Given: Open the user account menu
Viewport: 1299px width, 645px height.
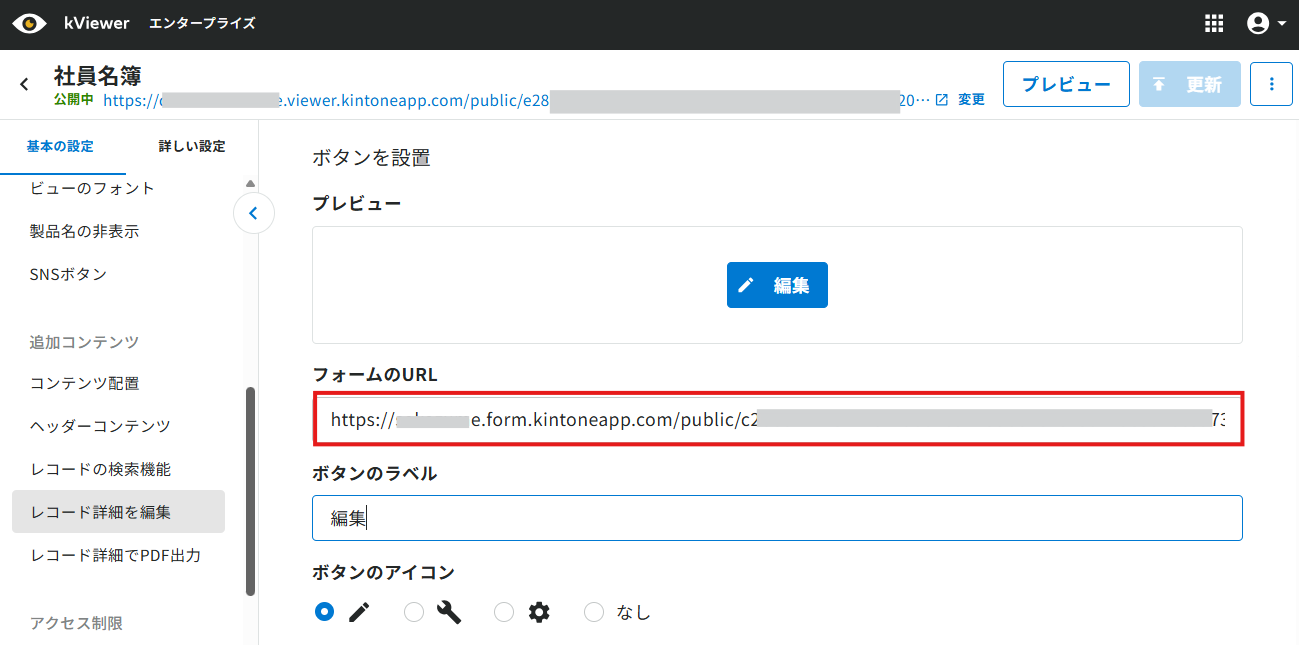Looking at the screenshot, I should (x=1266, y=24).
